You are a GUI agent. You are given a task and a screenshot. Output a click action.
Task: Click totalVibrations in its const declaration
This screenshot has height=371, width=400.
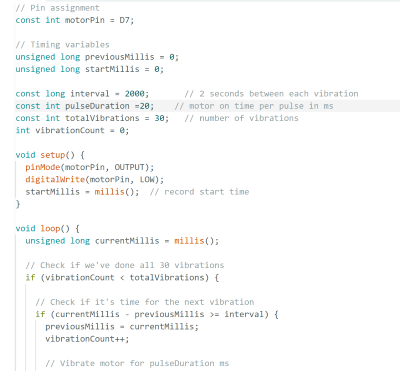coord(102,118)
